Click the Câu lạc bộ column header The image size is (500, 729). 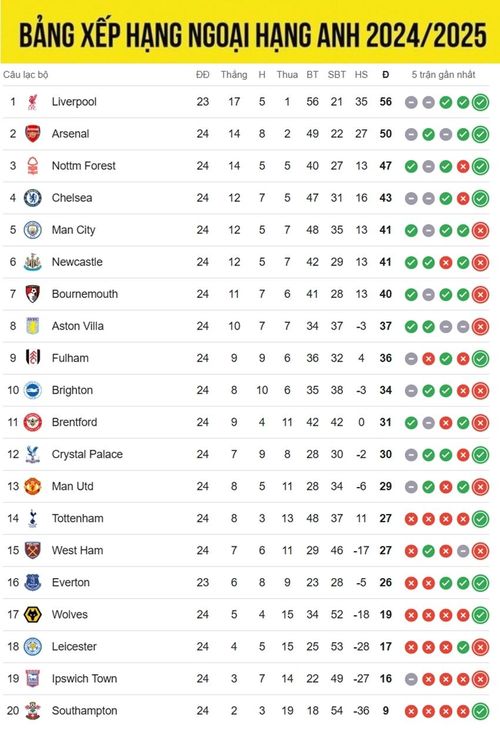(x=26, y=75)
